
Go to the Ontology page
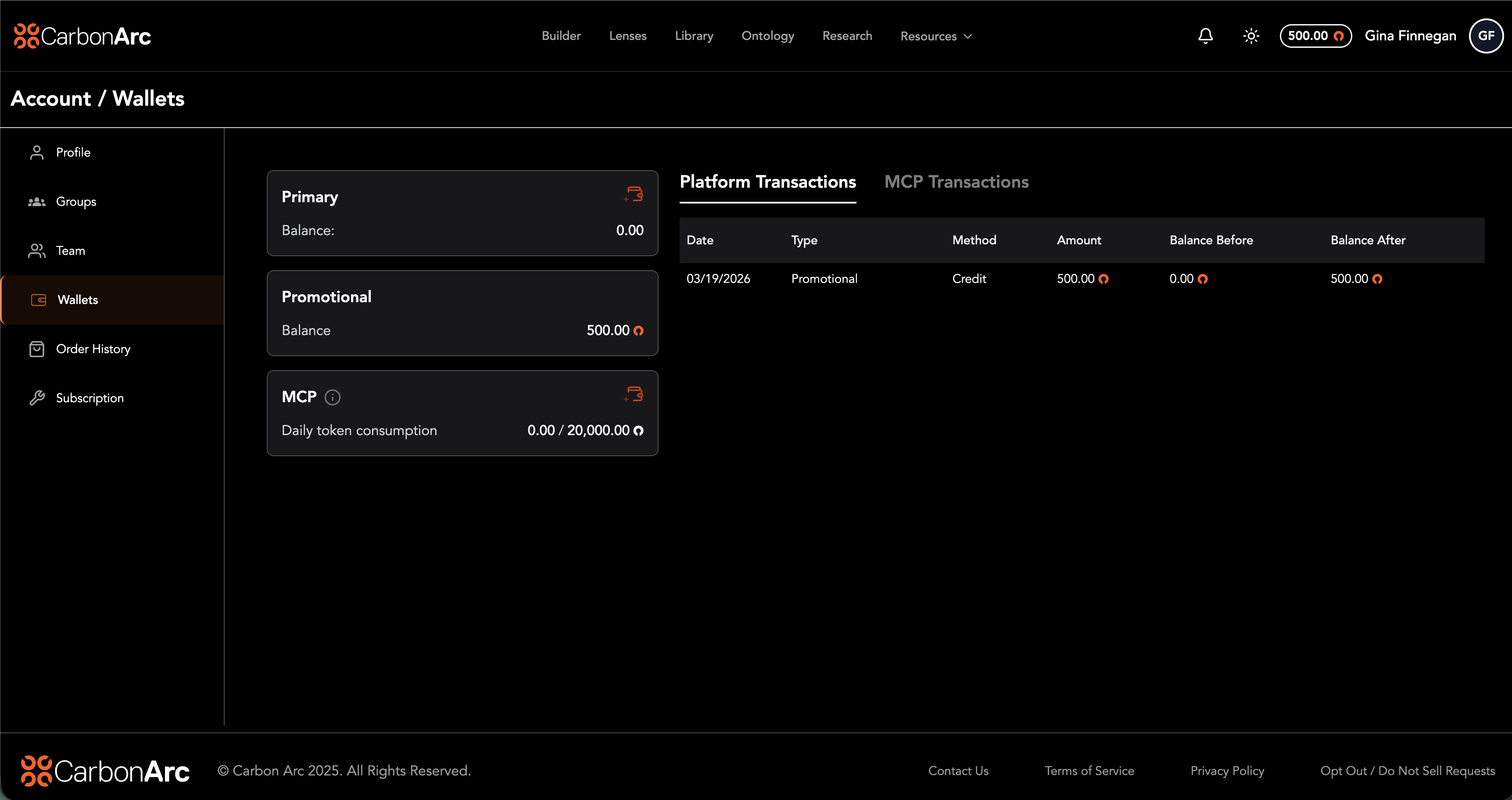click(x=767, y=36)
